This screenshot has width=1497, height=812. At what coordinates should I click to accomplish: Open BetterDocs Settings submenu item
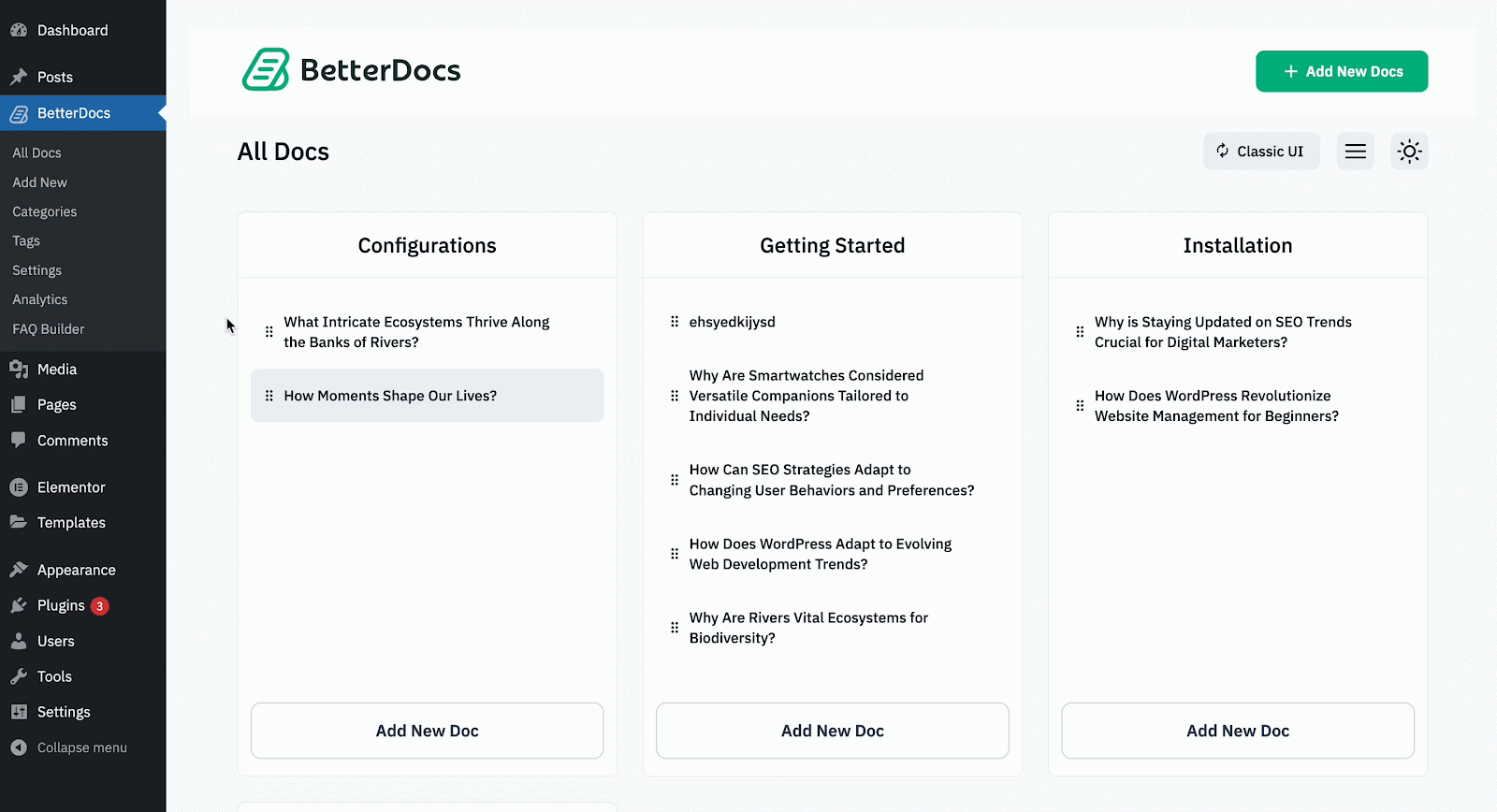[x=37, y=270]
